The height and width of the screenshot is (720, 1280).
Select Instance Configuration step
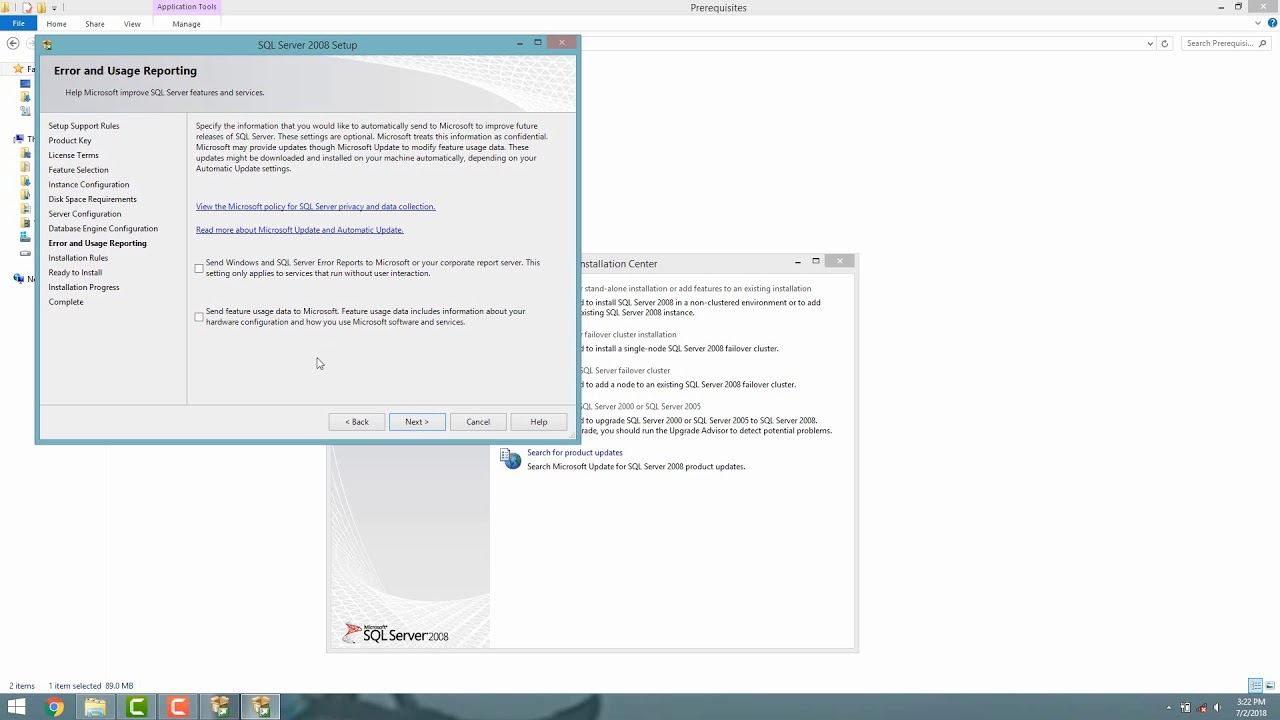click(x=89, y=185)
